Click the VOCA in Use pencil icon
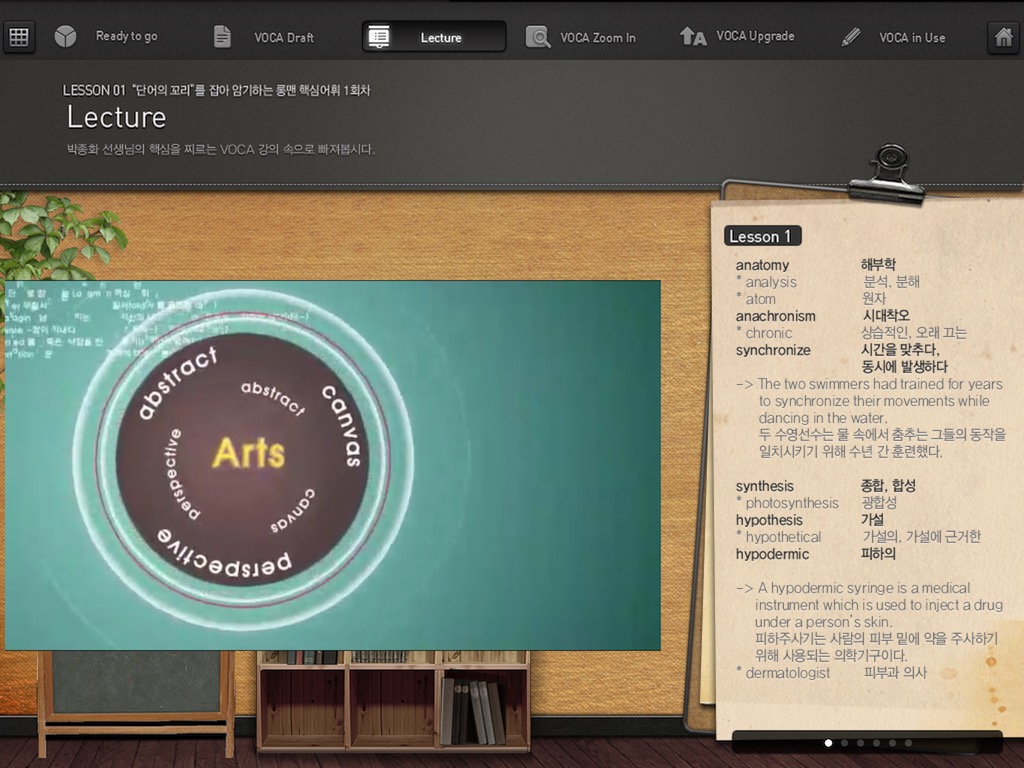The height and width of the screenshot is (768, 1024). pos(851,37)
